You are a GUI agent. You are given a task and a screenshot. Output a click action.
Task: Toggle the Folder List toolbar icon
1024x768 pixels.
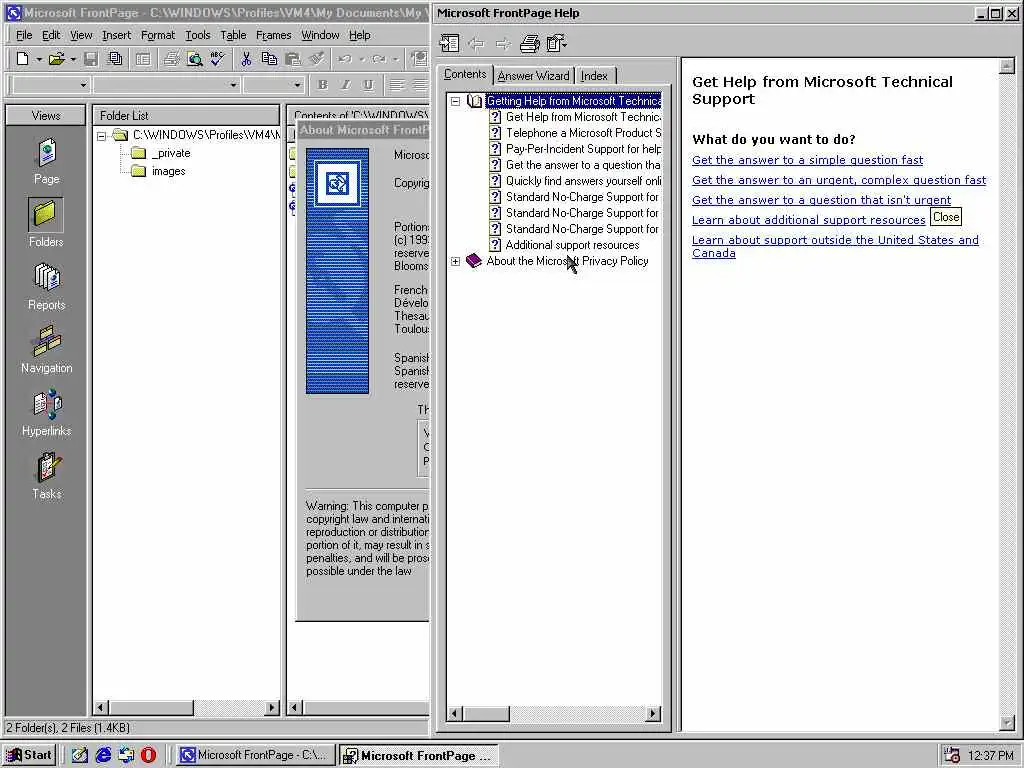coord(142,59)
